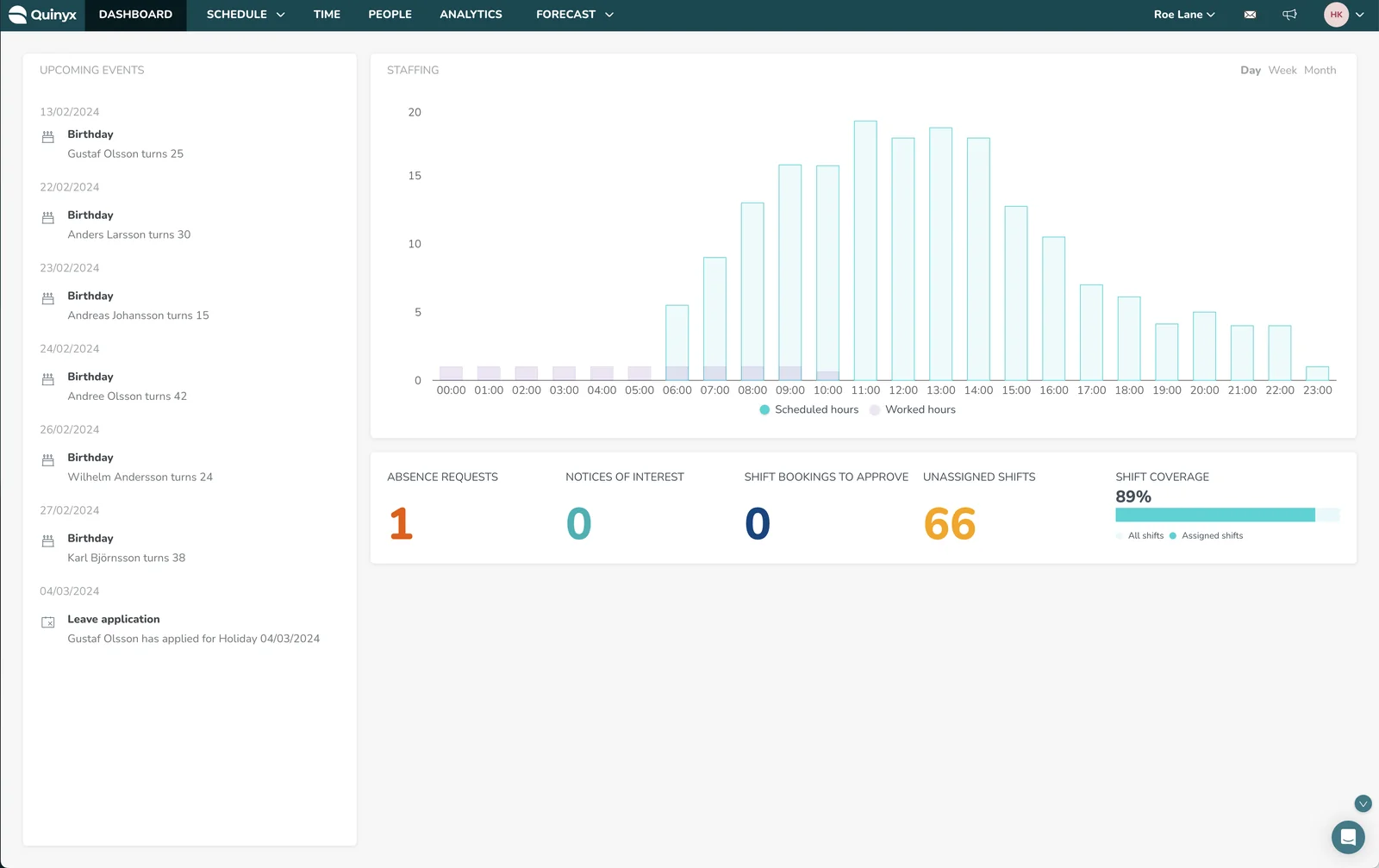The height and width of the screenshot is (868, 1379).
Task: Click 'Karl Björnsson turns 38' text
Action: point(127,558)
